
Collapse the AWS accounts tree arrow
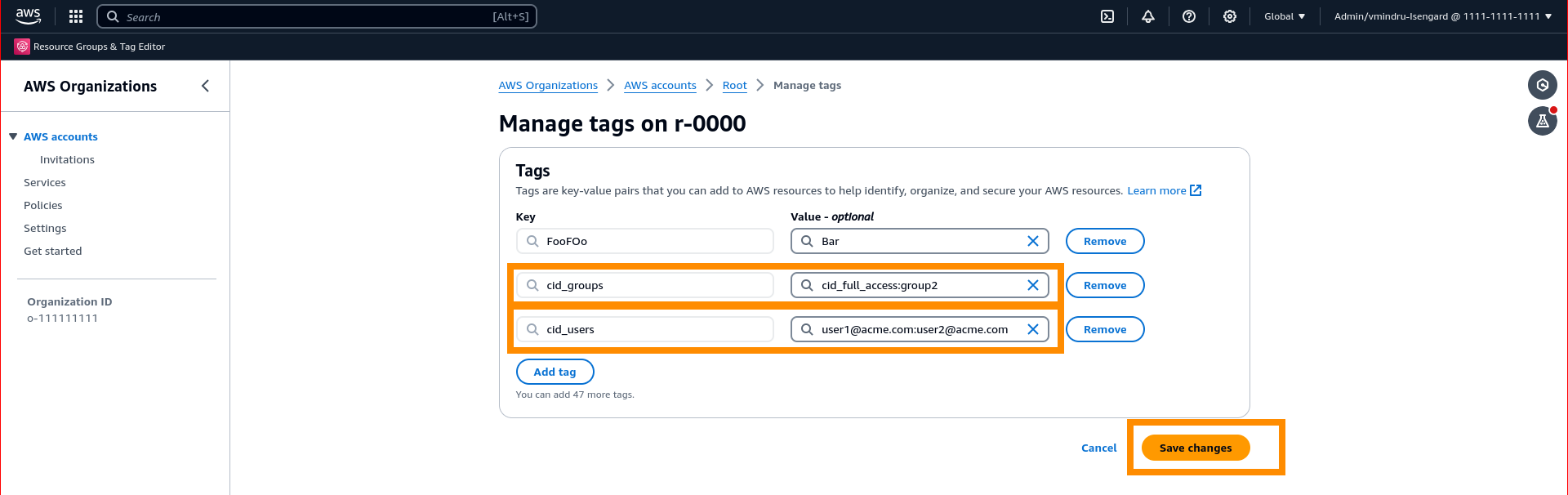click(13, 136)
